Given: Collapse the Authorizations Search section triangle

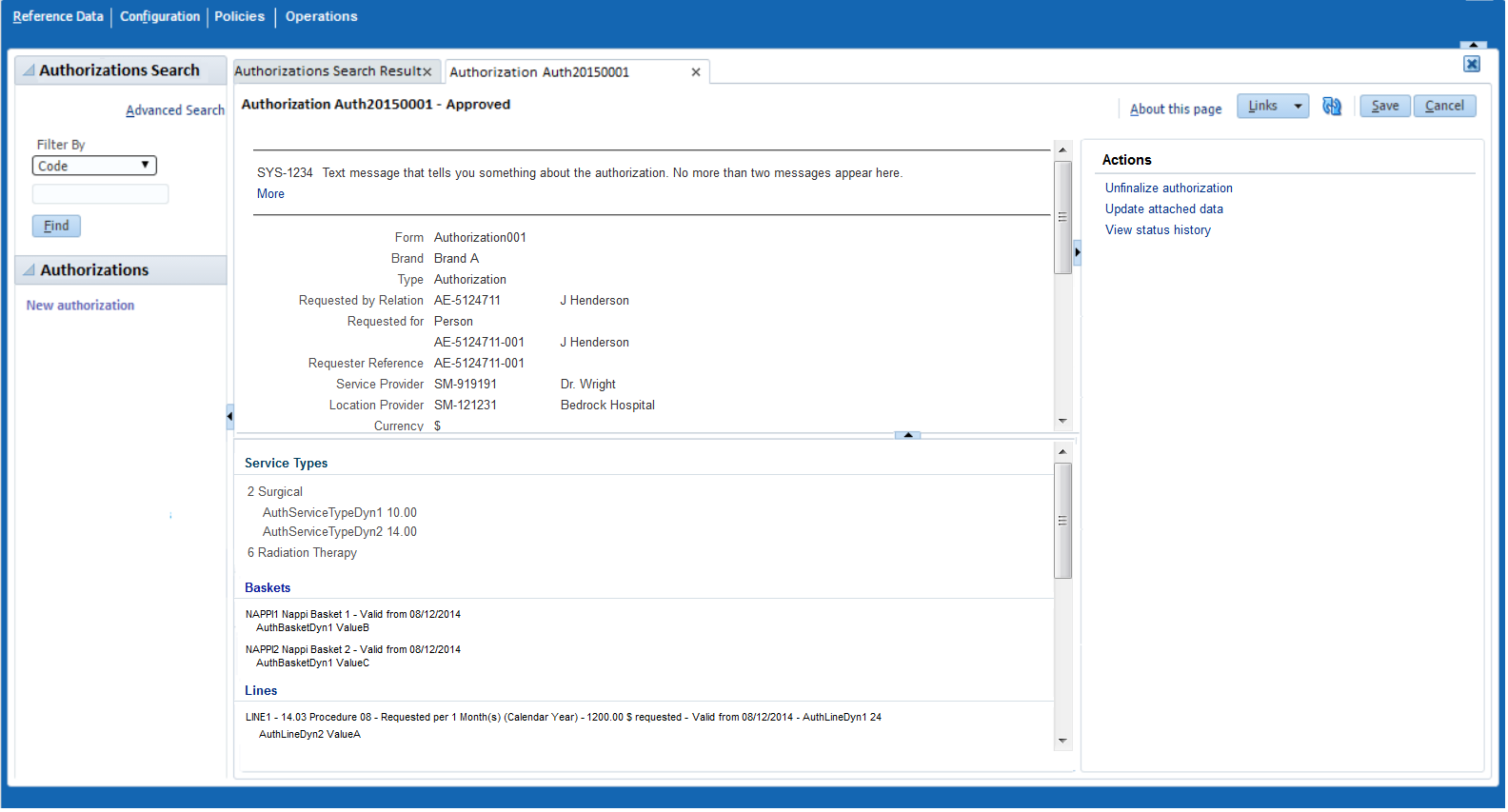Looking at the screenshot, I should point(30,70).
